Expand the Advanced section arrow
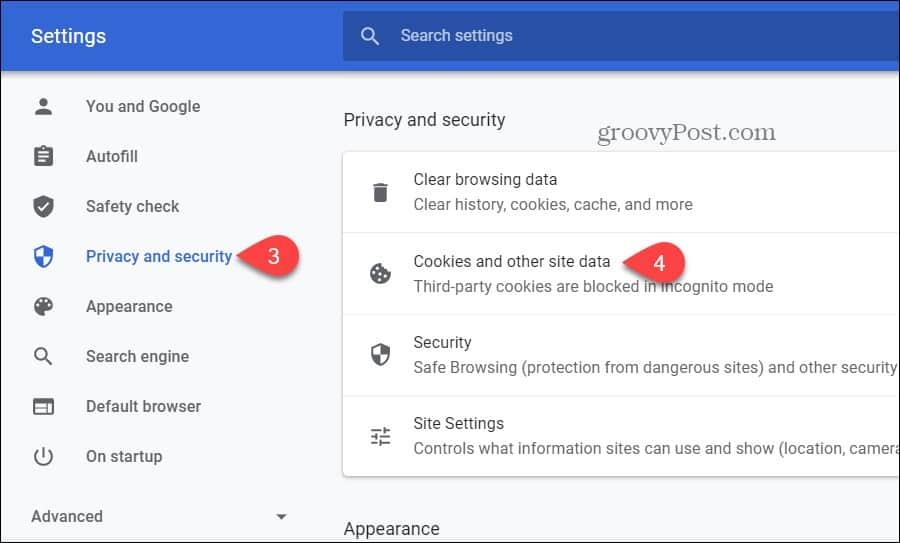This screenshot has height=543, width=900. (281, 517)
